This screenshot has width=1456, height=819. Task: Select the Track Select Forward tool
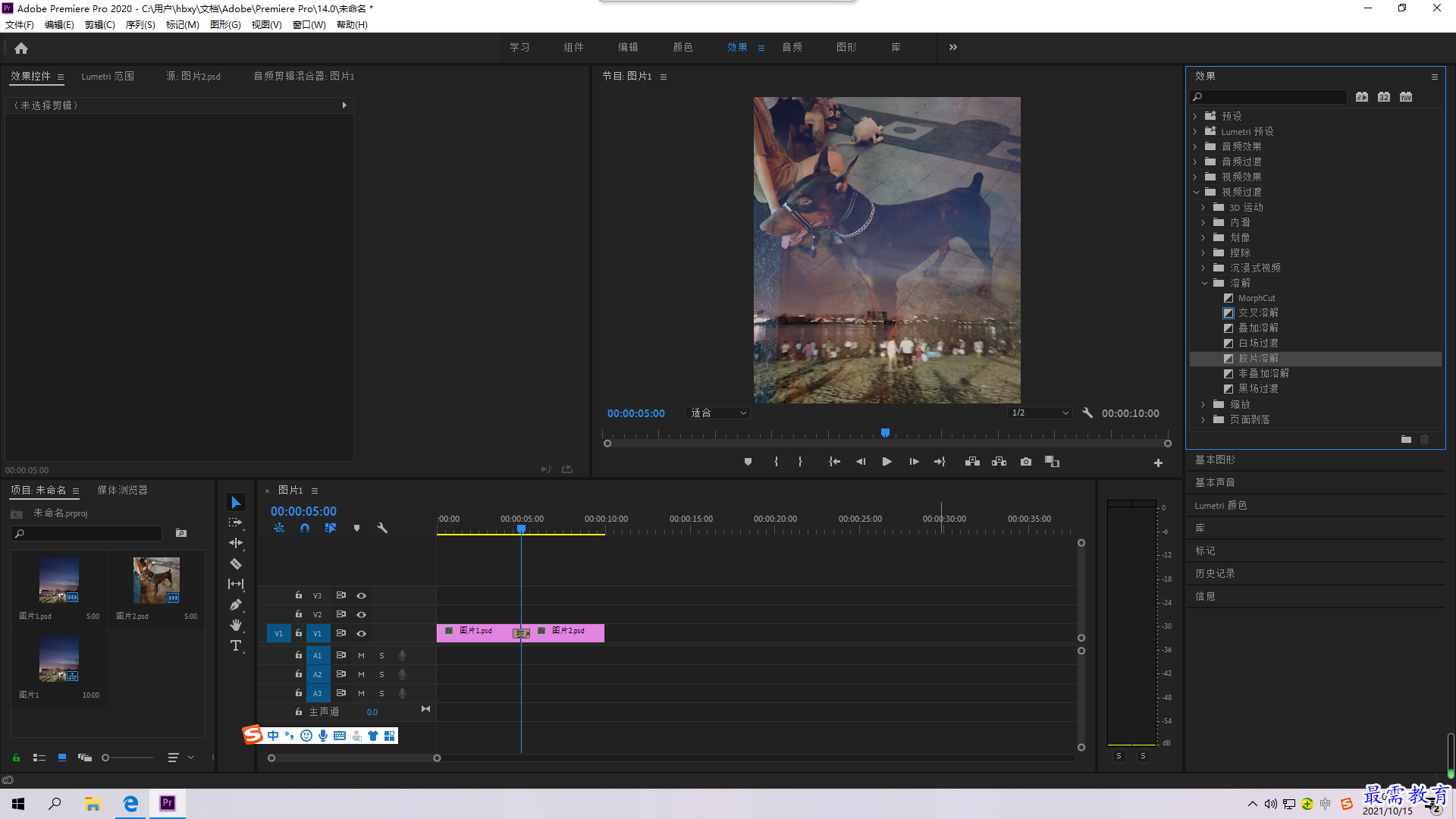pos(236,522)
